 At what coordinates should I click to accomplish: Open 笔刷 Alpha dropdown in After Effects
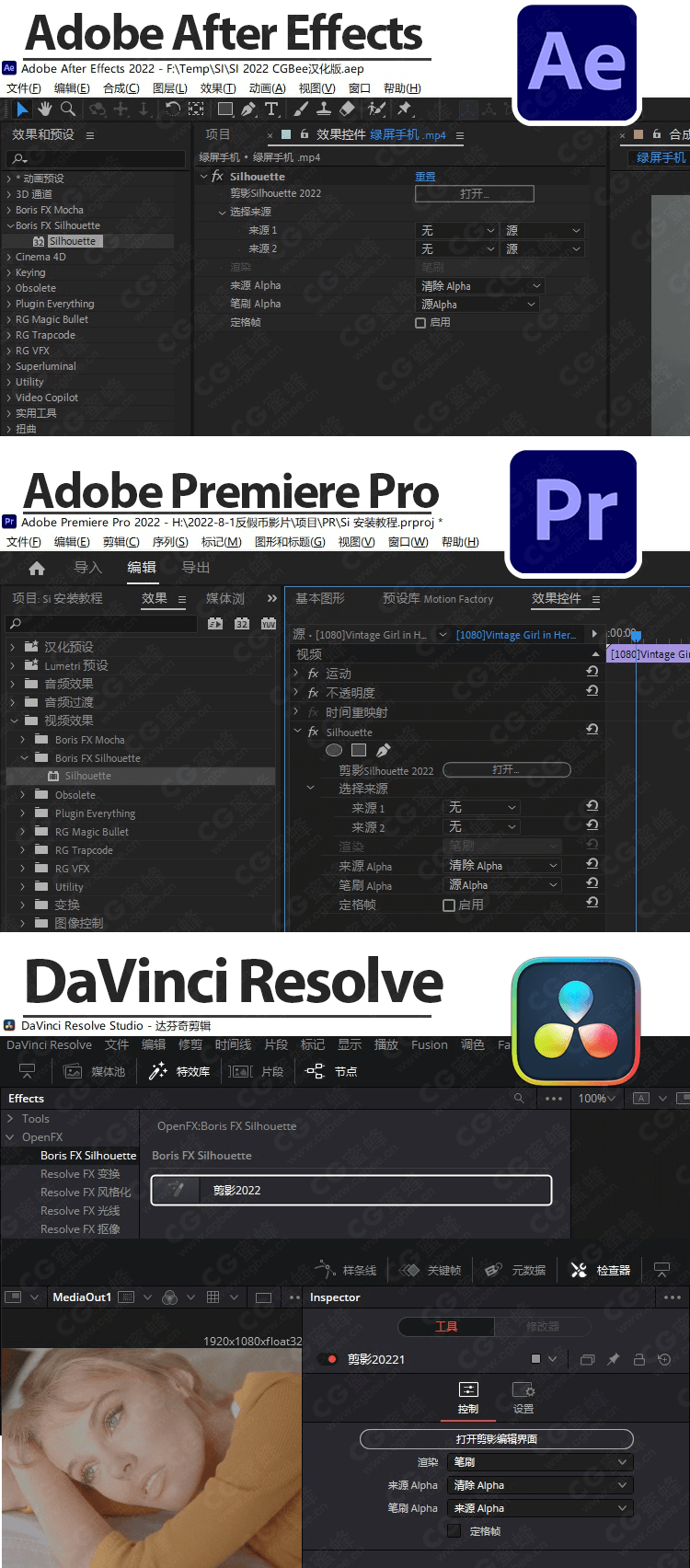(477, 305)
